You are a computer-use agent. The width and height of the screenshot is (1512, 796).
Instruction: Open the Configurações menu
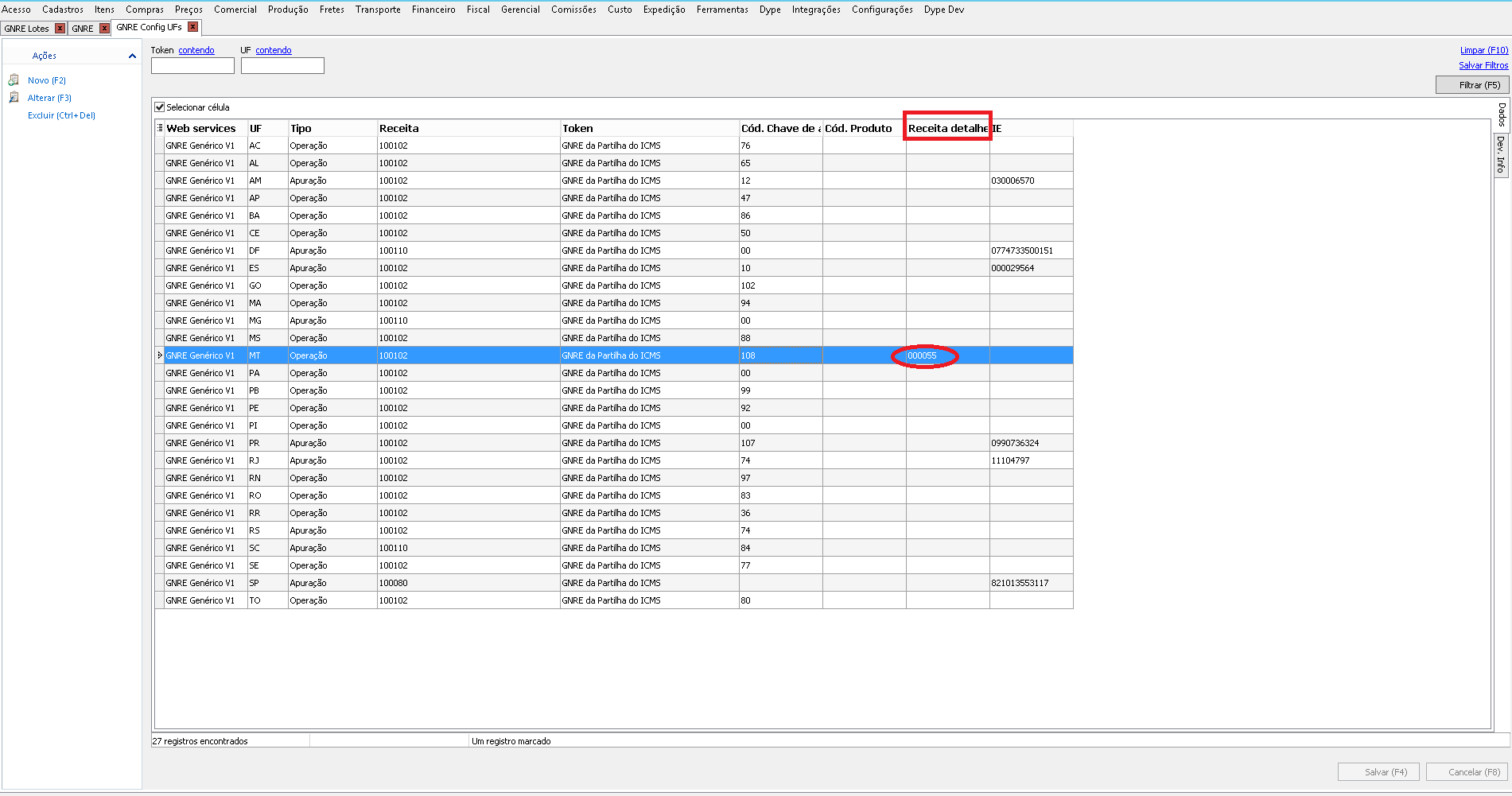pos(882,10)
